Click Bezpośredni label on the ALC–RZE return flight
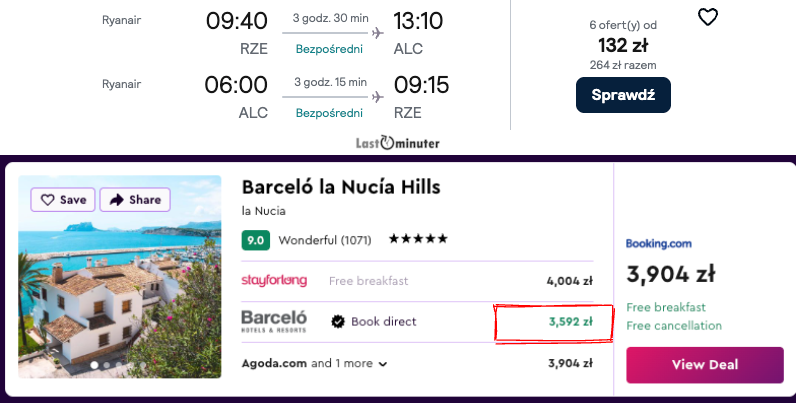The width and height of the screenshot is (796, 403). coord(326,112)
